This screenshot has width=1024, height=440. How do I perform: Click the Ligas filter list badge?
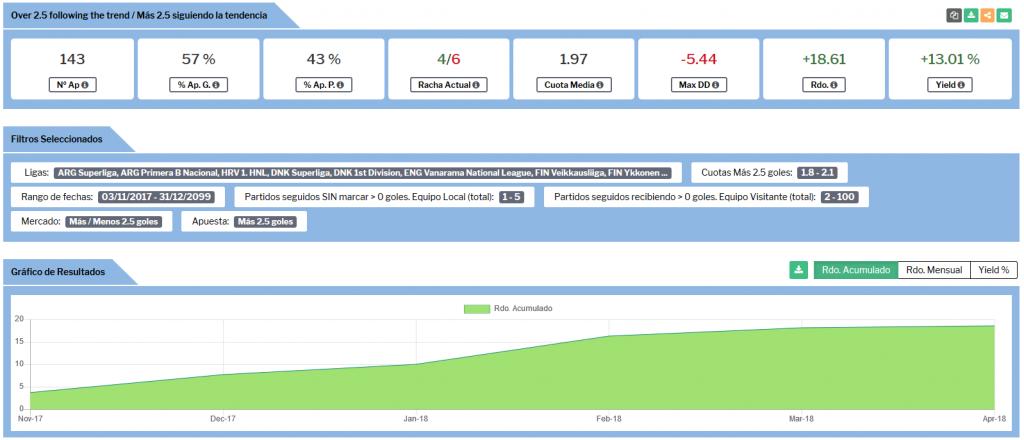tap(367, 172)
